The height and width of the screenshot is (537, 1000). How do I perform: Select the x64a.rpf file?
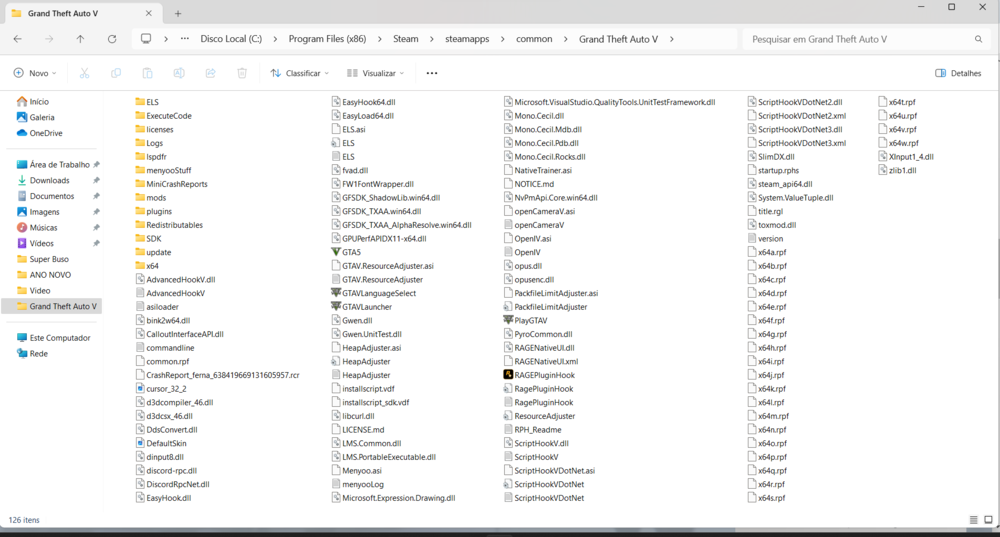click(x=767, y=252)
